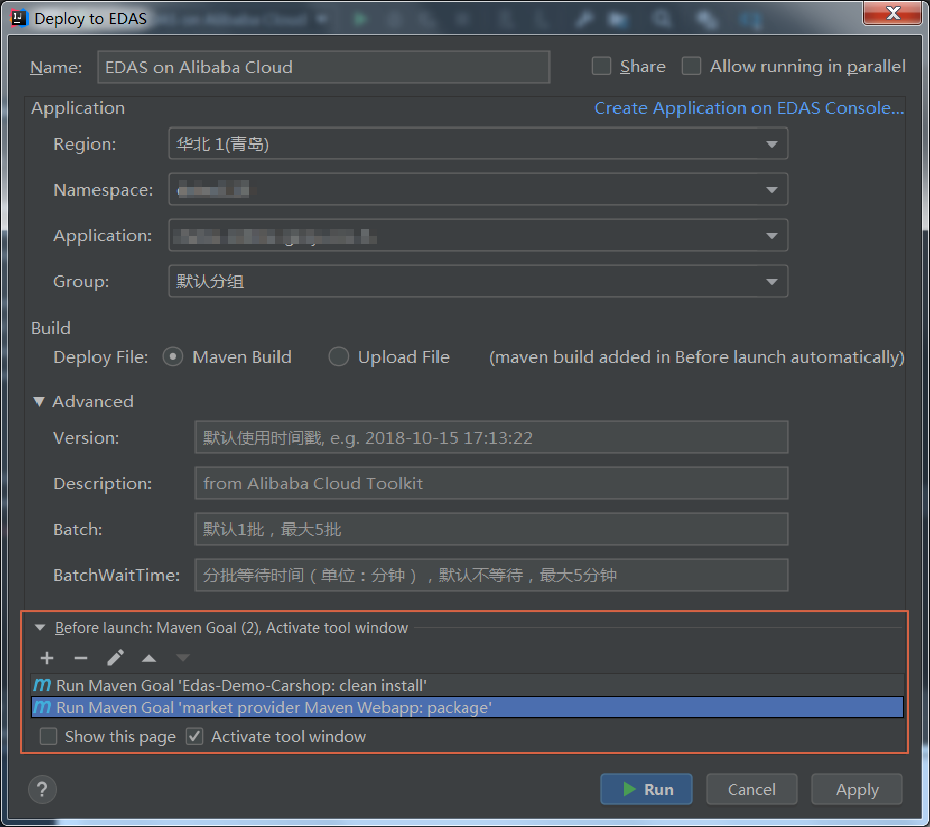Collapse the Advanced section
The width and height of the screenshot is (930, 827).
click(x=39, y=402)
